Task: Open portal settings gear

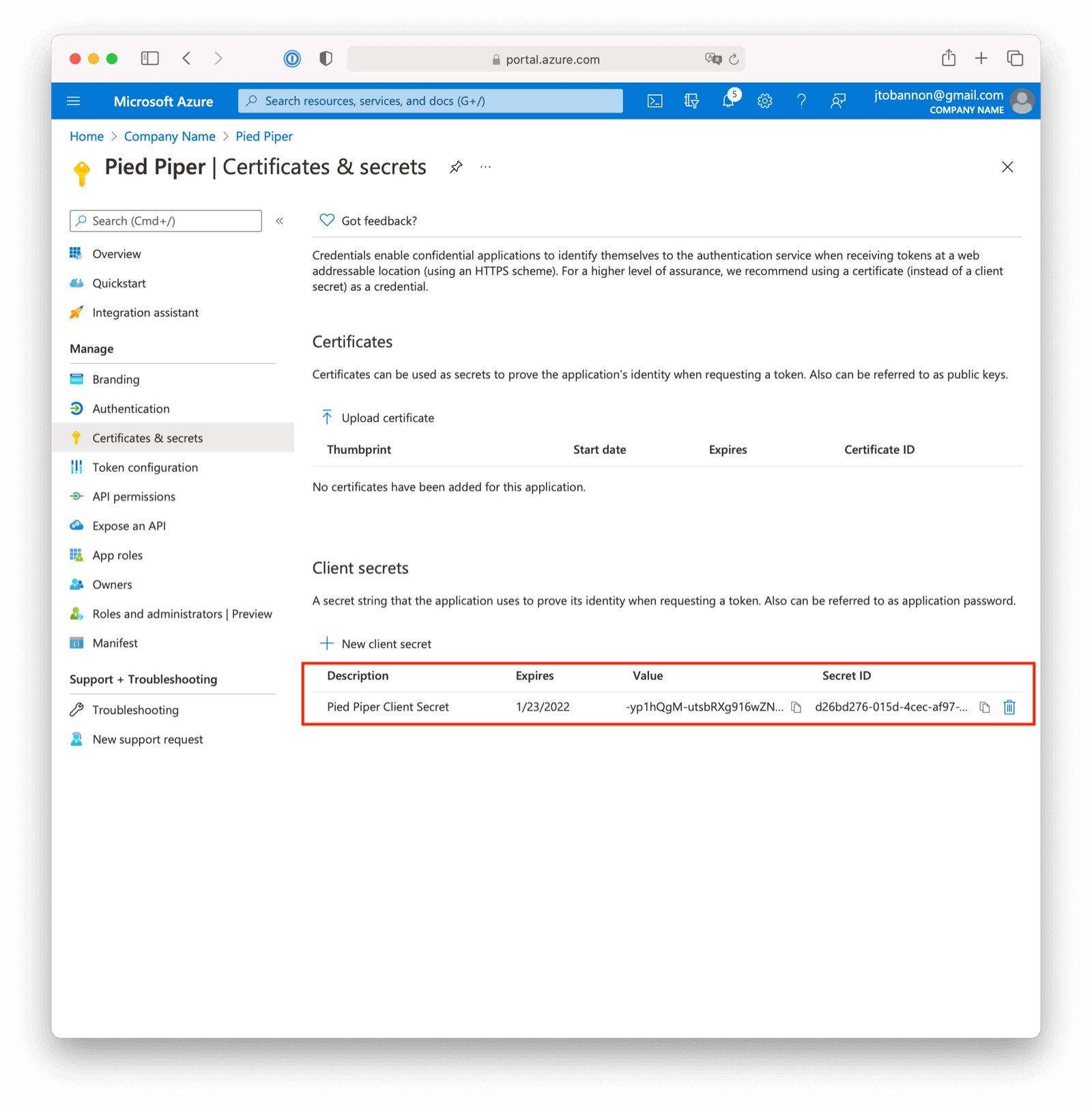Action: (x=764, y=101)
